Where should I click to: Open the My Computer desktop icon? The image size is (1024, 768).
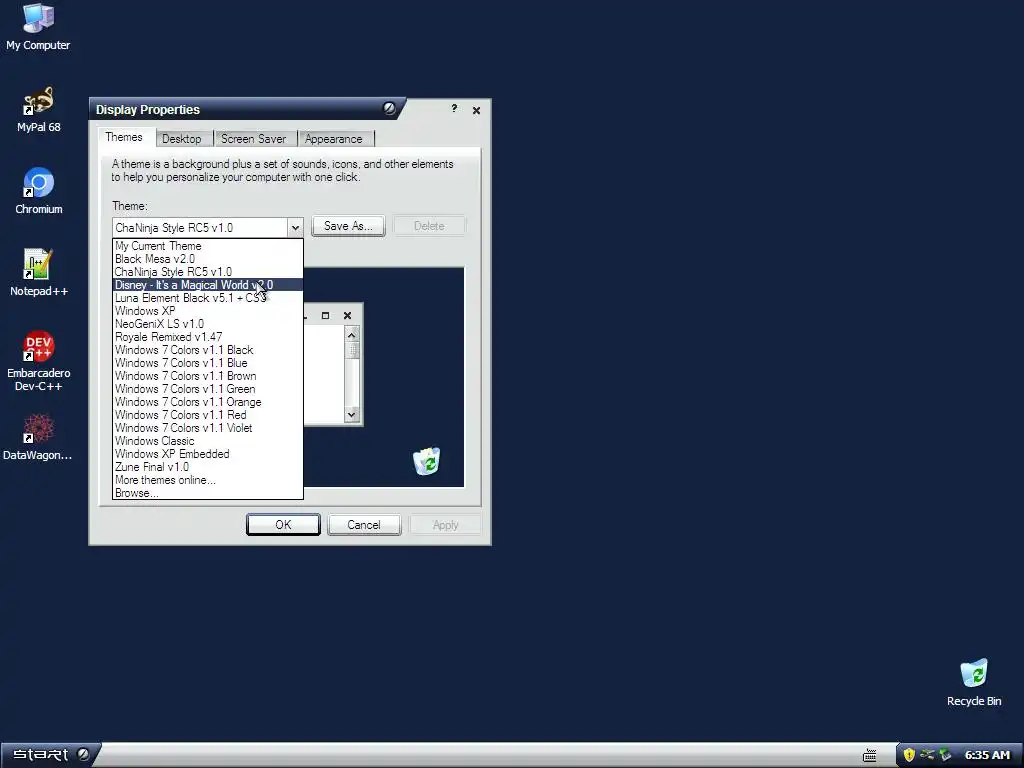[x=38, y=27]
